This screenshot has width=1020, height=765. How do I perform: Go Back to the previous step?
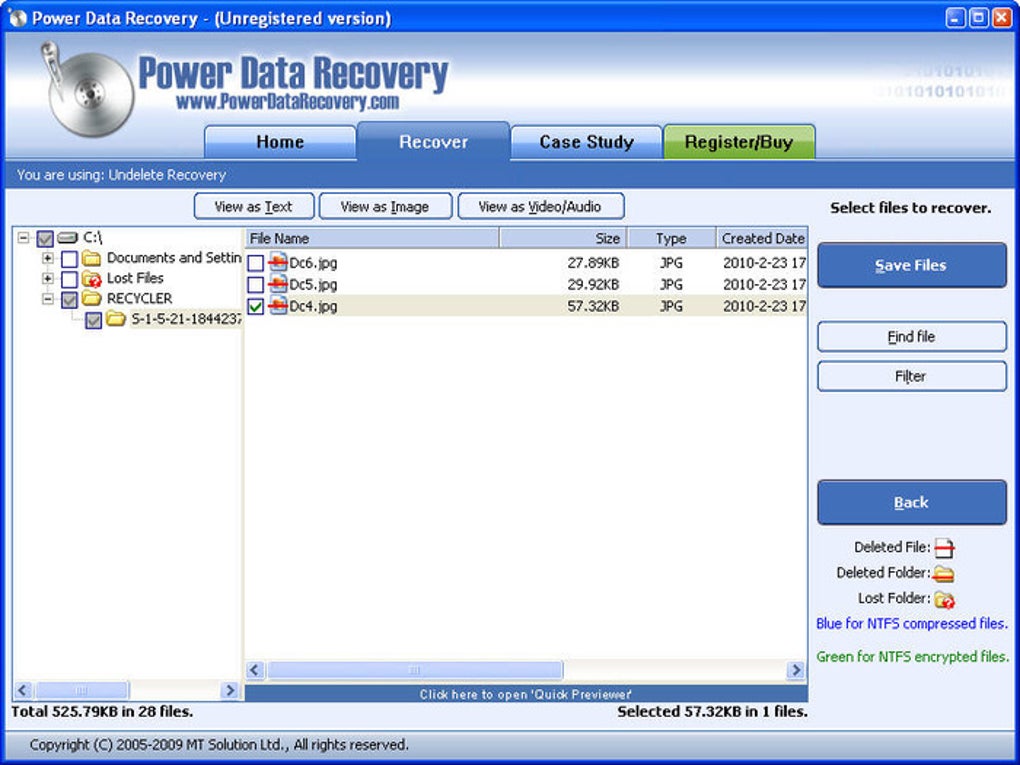click(911, 502)
